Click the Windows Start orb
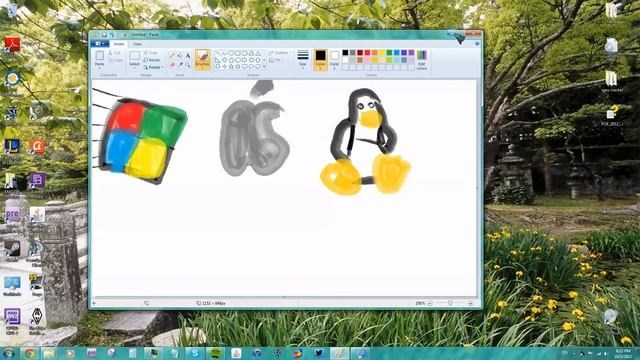 (x=9, y=353)
